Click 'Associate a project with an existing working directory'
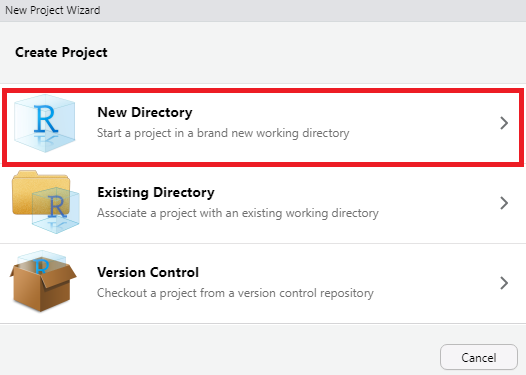526x375 pixels. [238, 213]
